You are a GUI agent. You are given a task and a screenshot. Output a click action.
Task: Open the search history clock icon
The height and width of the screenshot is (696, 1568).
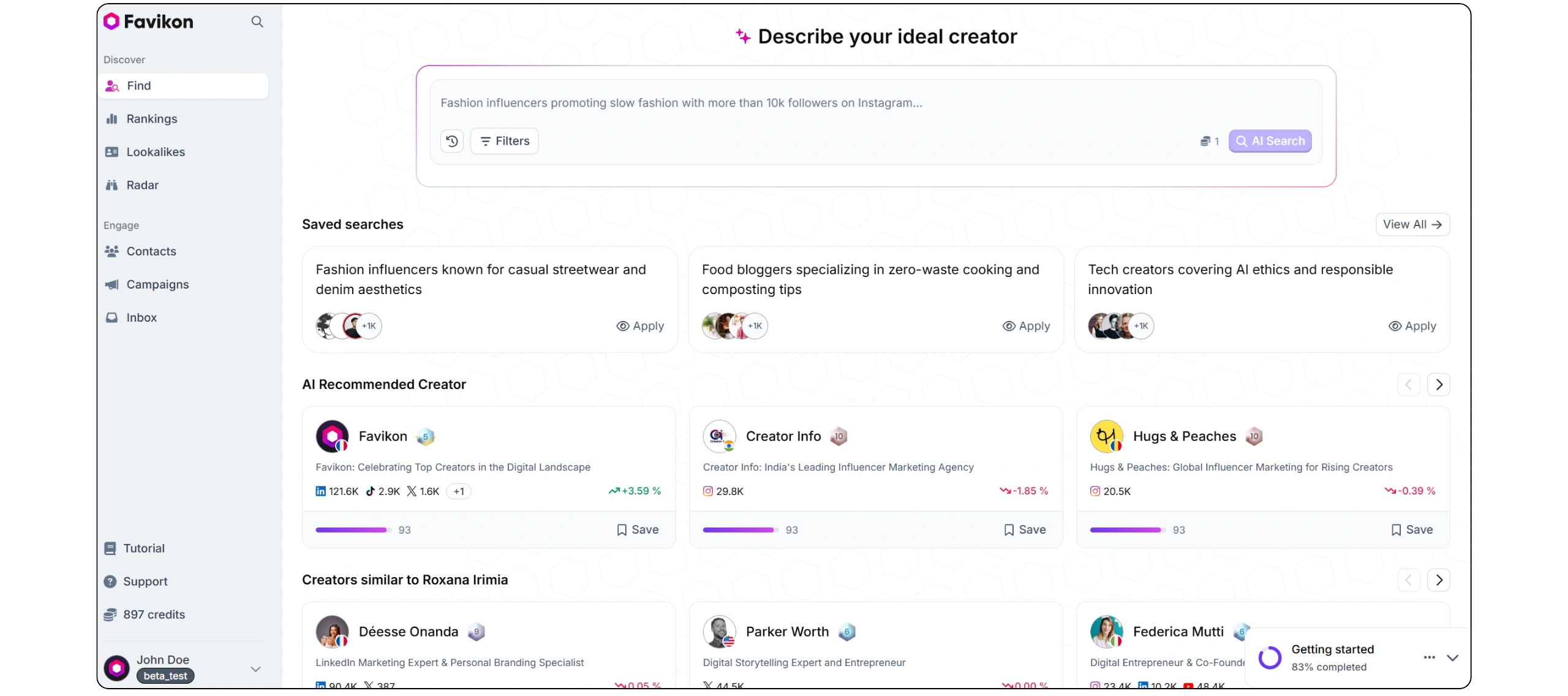[x=452, y=141]
